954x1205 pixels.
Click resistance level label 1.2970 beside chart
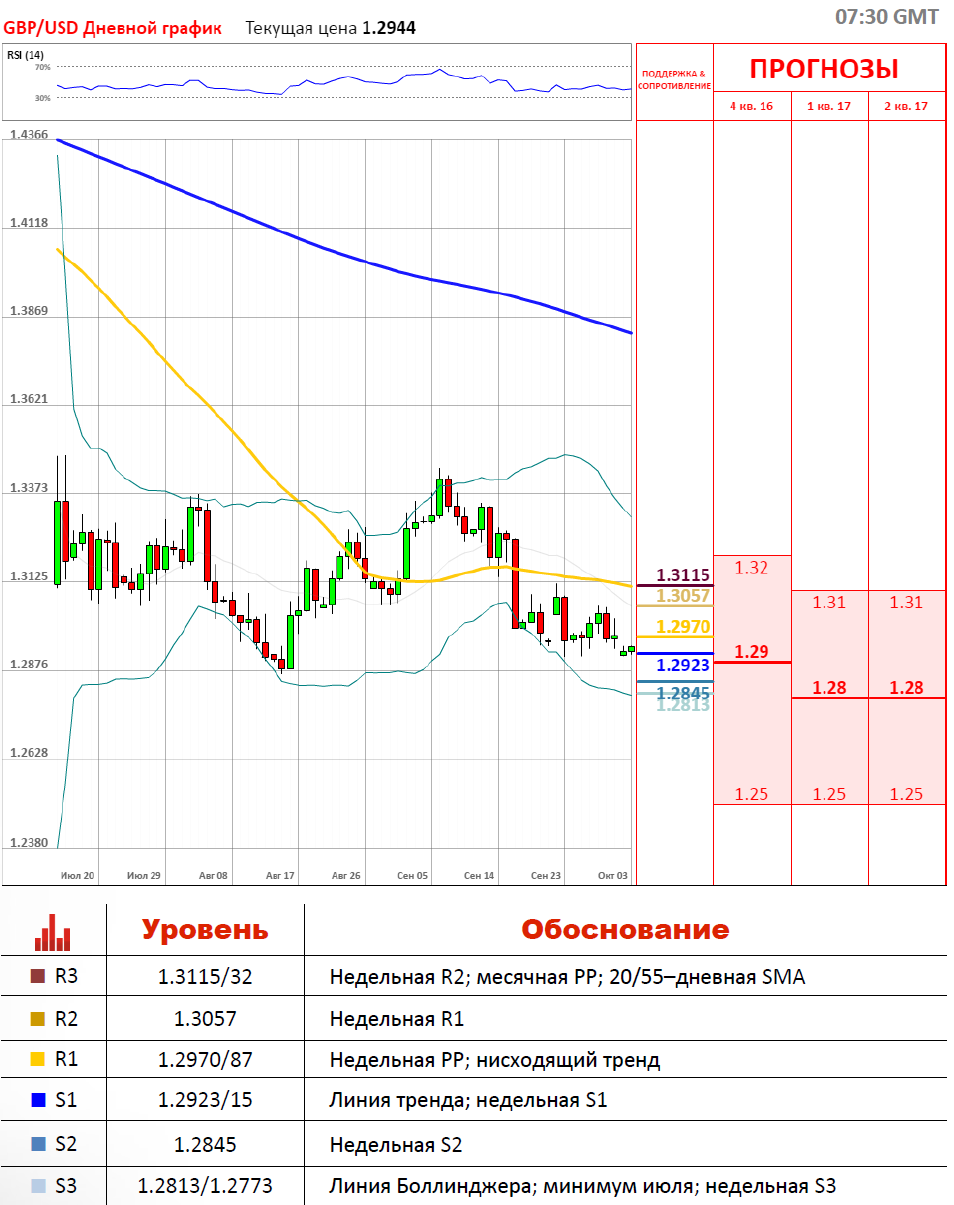click(682, 627)
